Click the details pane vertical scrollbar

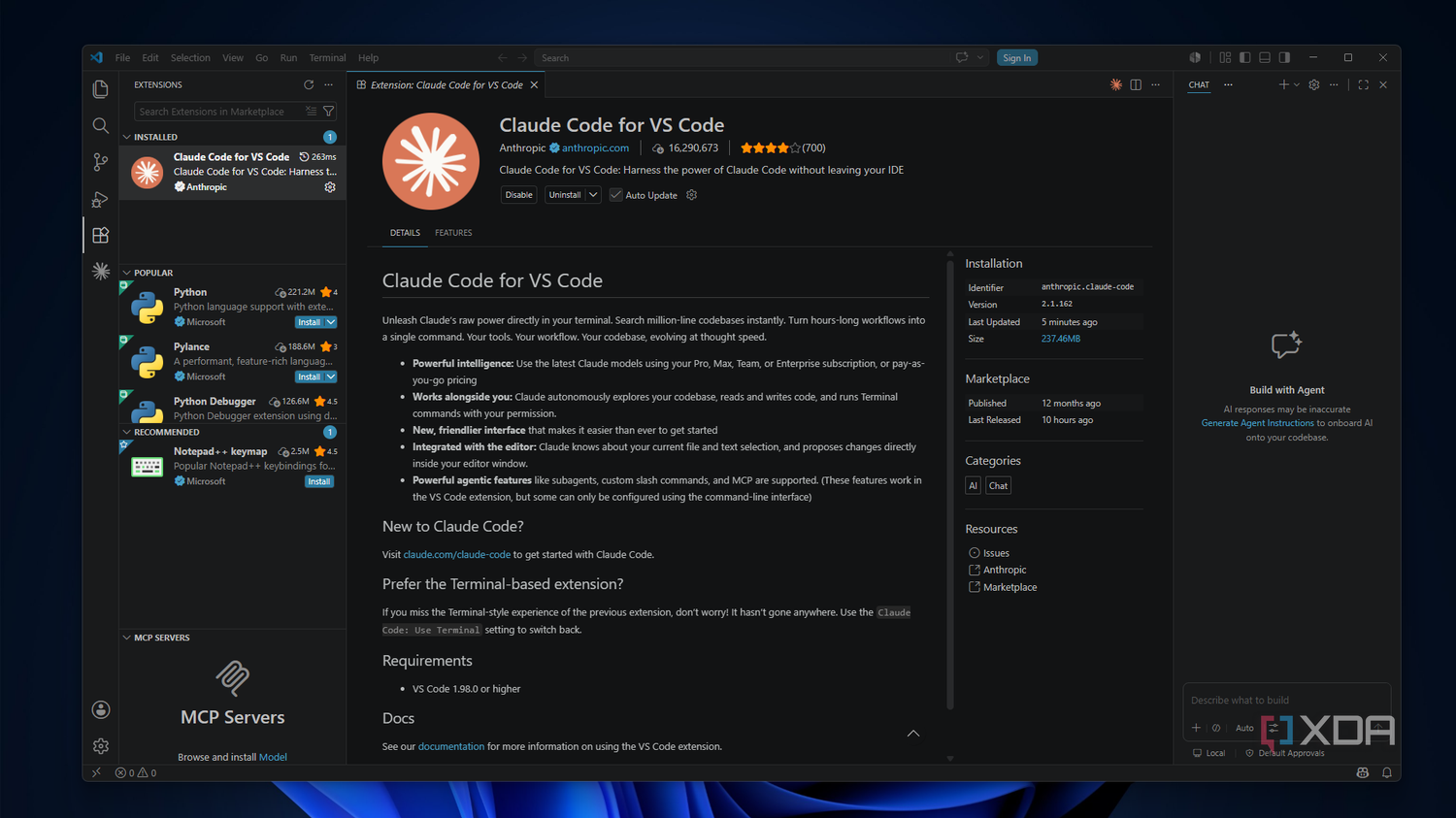pos(949,485)
